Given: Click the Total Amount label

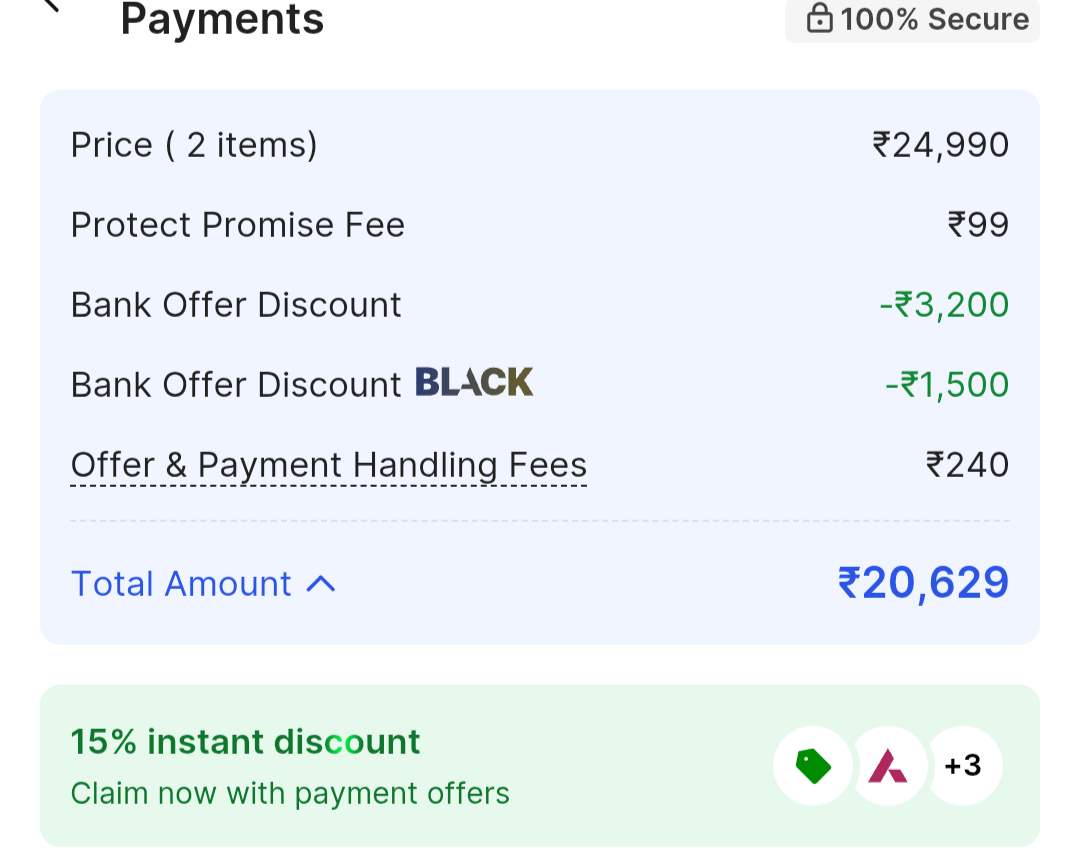Looking at the screenshot, I should (x=181, y=584).
